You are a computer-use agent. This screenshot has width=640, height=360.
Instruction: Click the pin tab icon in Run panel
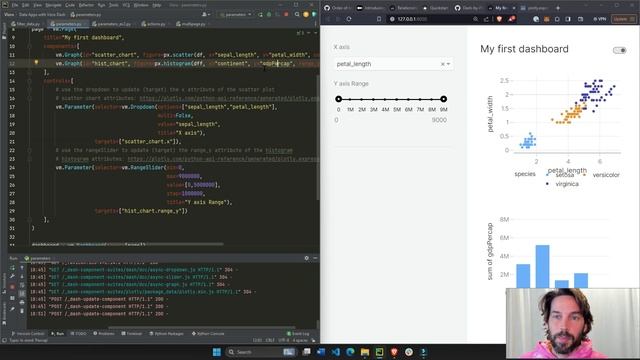click(x=12, y=310)
